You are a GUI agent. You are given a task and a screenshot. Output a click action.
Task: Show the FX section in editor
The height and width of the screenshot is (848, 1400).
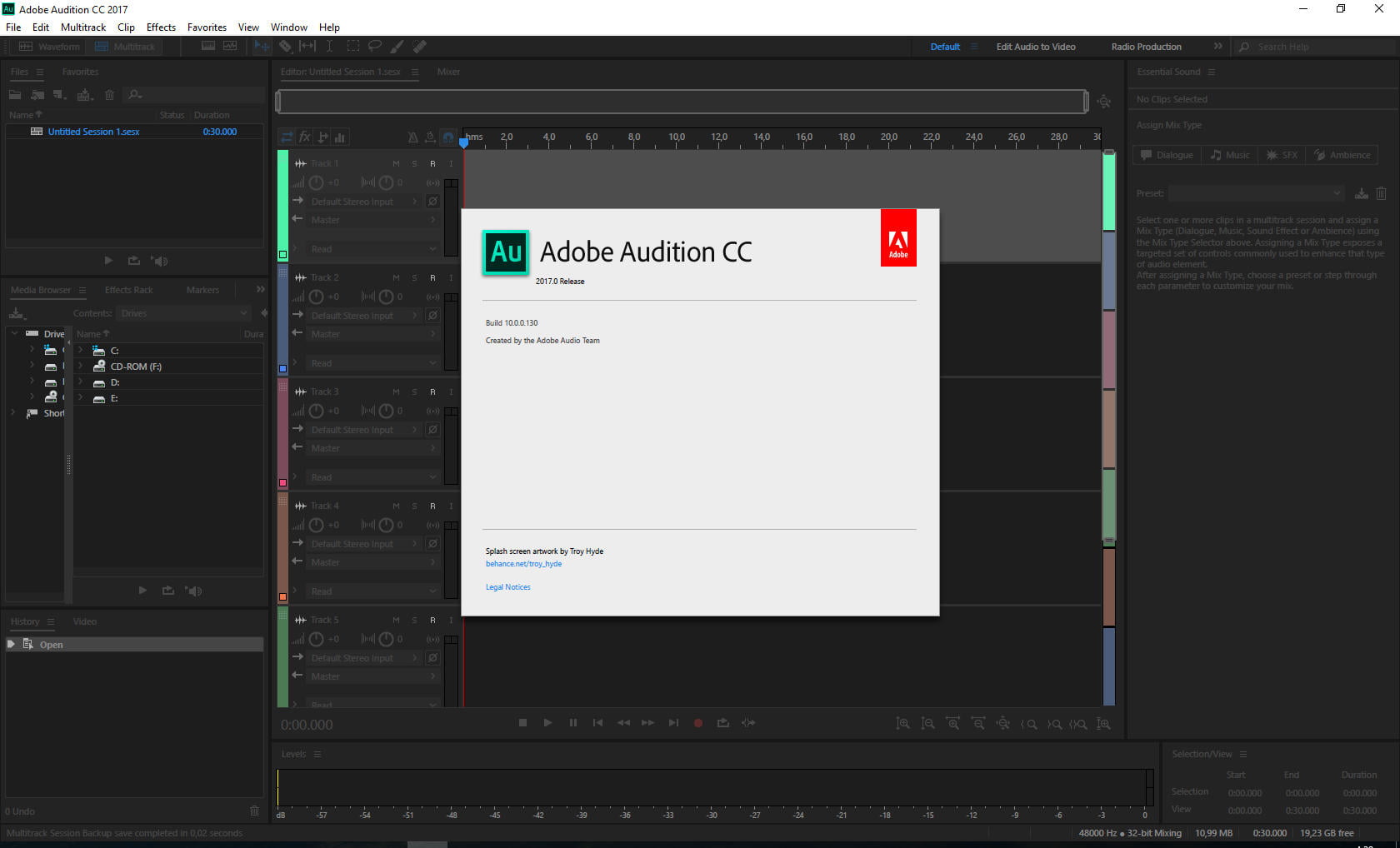tap(305, 137)
